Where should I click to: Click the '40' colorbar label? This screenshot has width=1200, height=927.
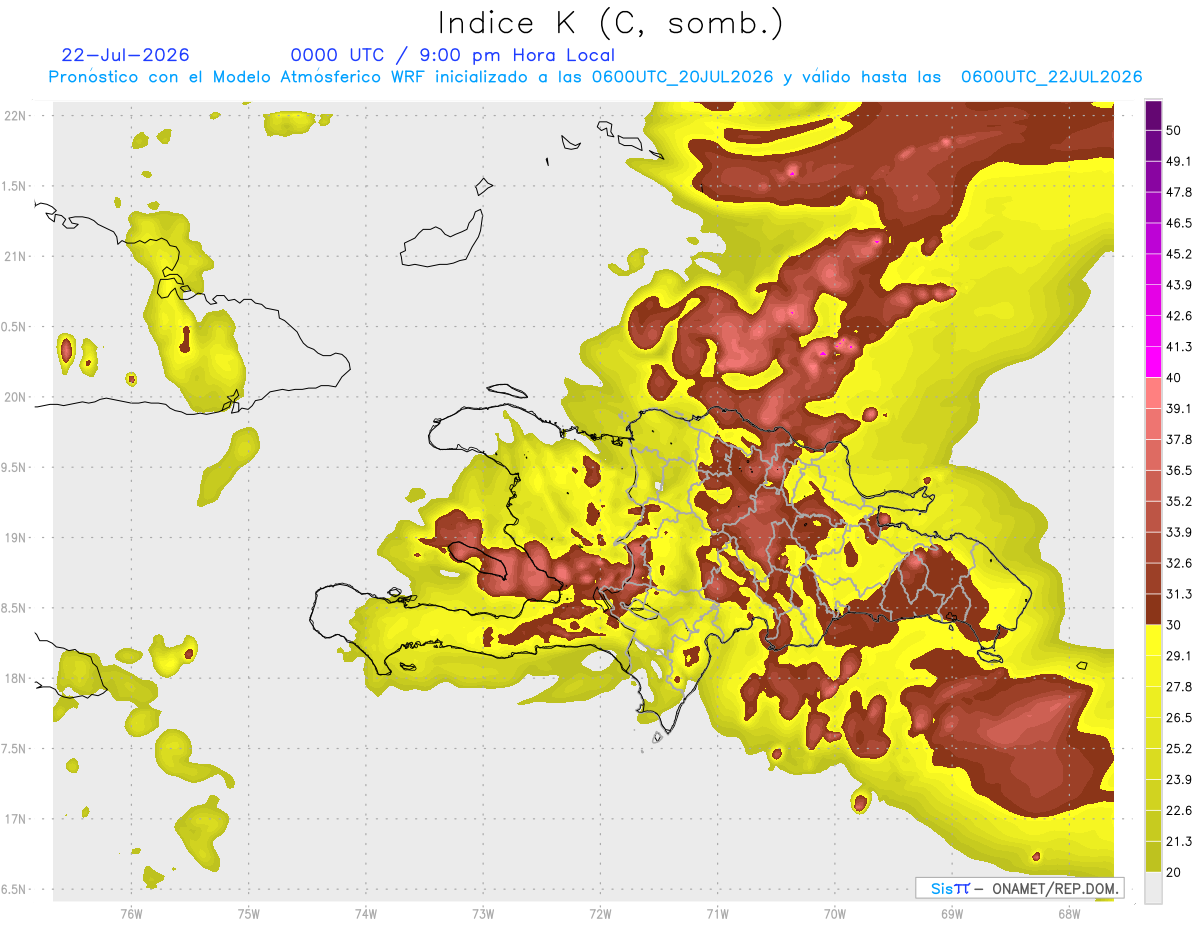coord(1174,377)
